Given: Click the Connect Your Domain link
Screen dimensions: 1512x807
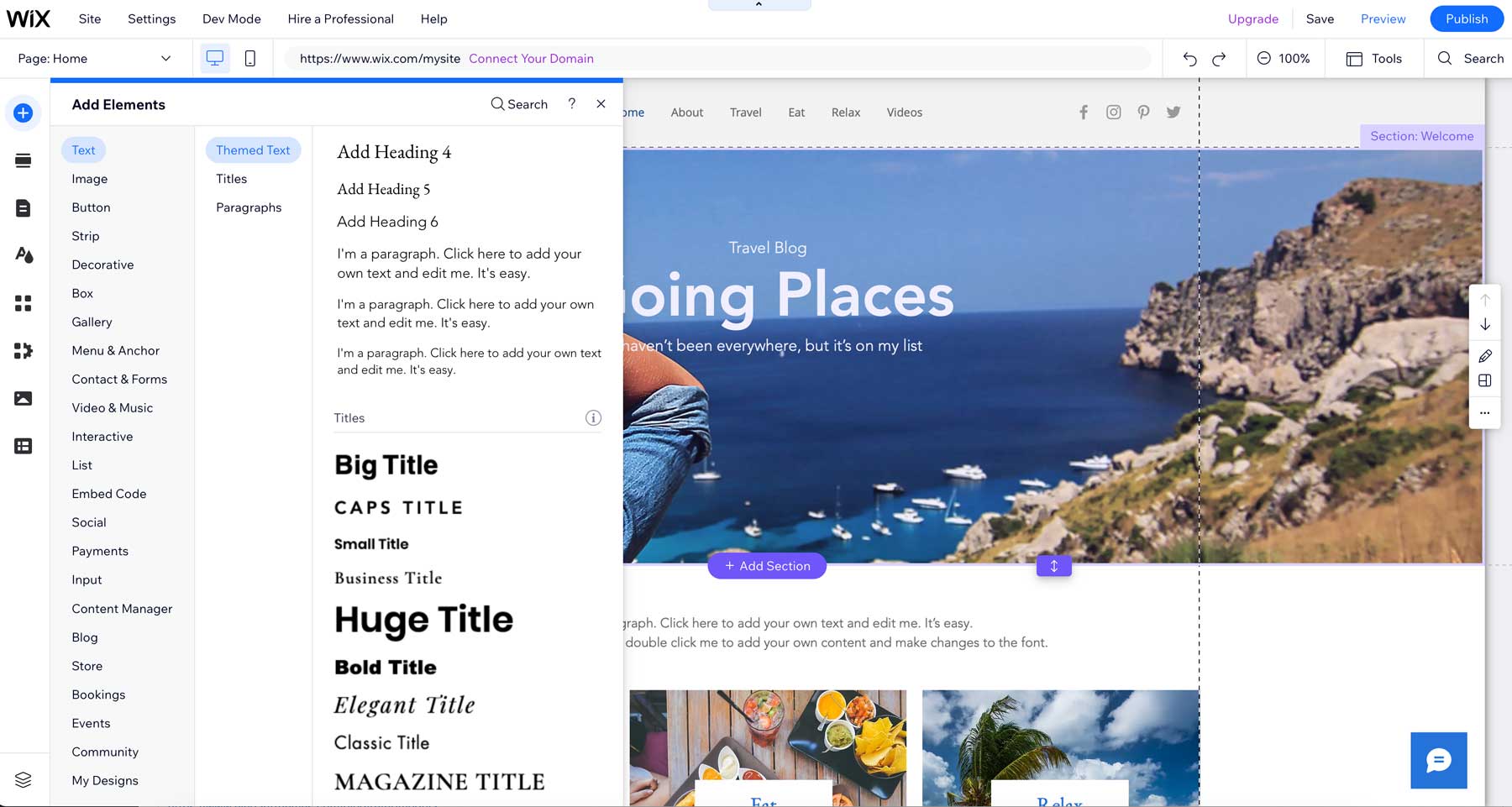Looking at the screenshot, I should tap(531, 59).
